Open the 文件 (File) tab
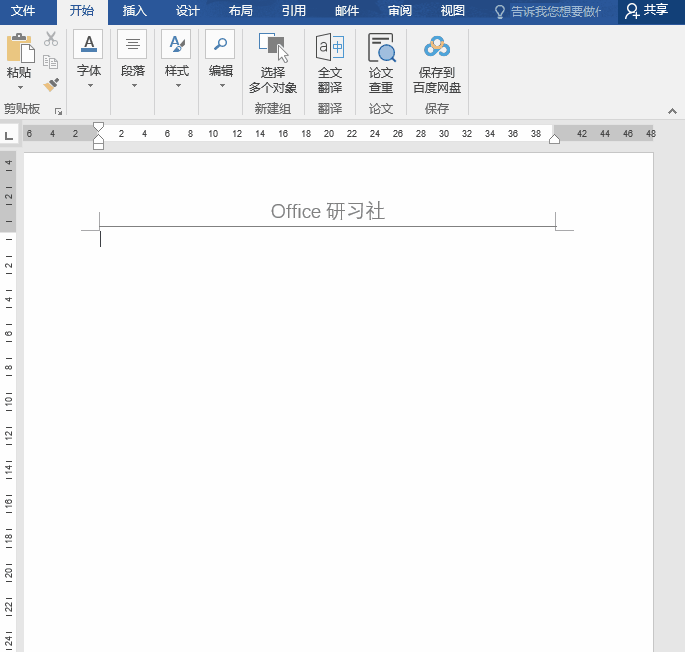The width and height of the screenshot is (685, 652). tap(23, 11)
